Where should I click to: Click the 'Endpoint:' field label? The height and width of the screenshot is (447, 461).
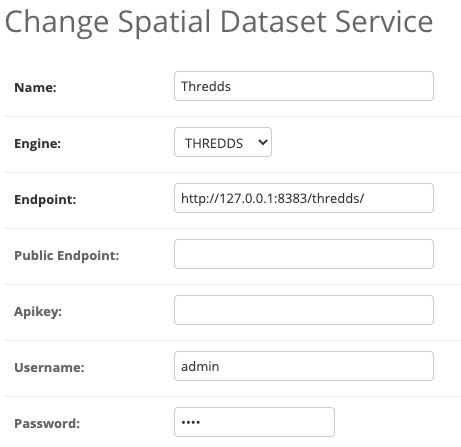pyautogui.click(x=45, y=200)
